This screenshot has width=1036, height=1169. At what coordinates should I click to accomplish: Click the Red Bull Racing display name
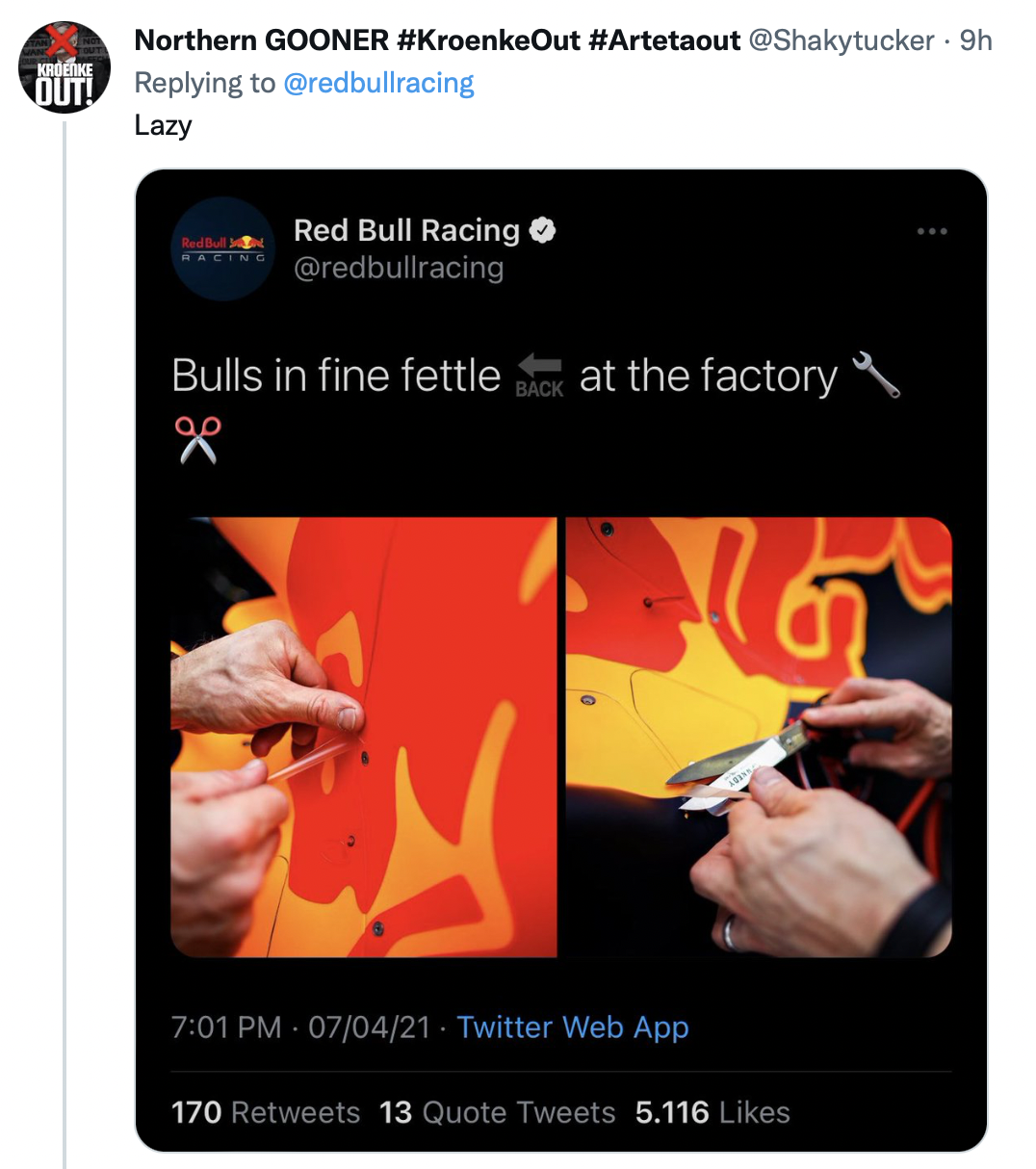click(406, 230)
